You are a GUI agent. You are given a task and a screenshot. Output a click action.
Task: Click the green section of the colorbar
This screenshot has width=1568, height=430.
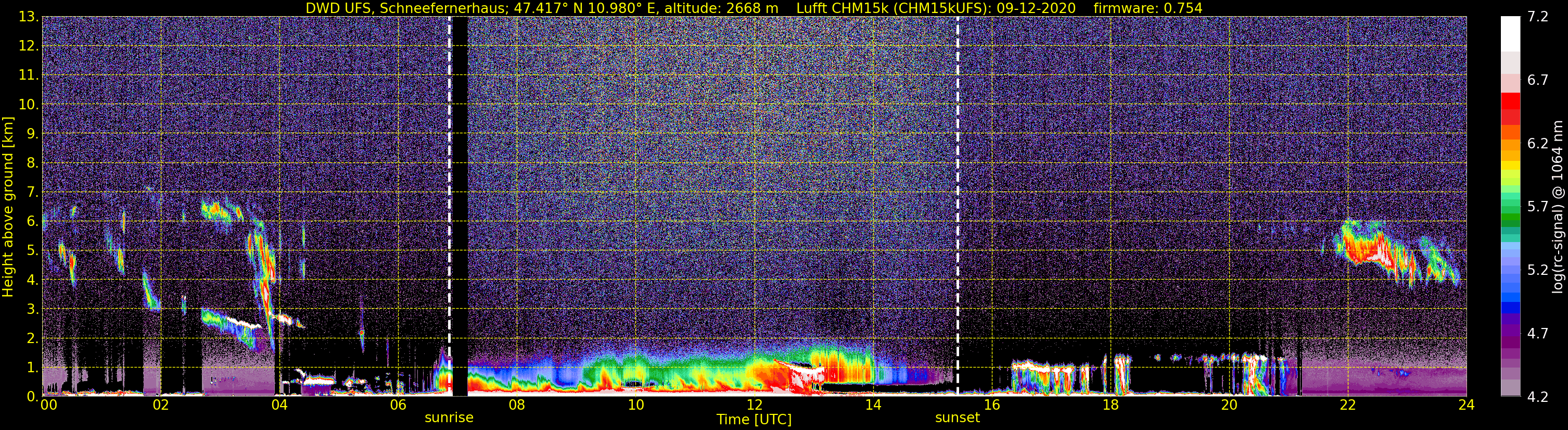tap(1510, 214)
